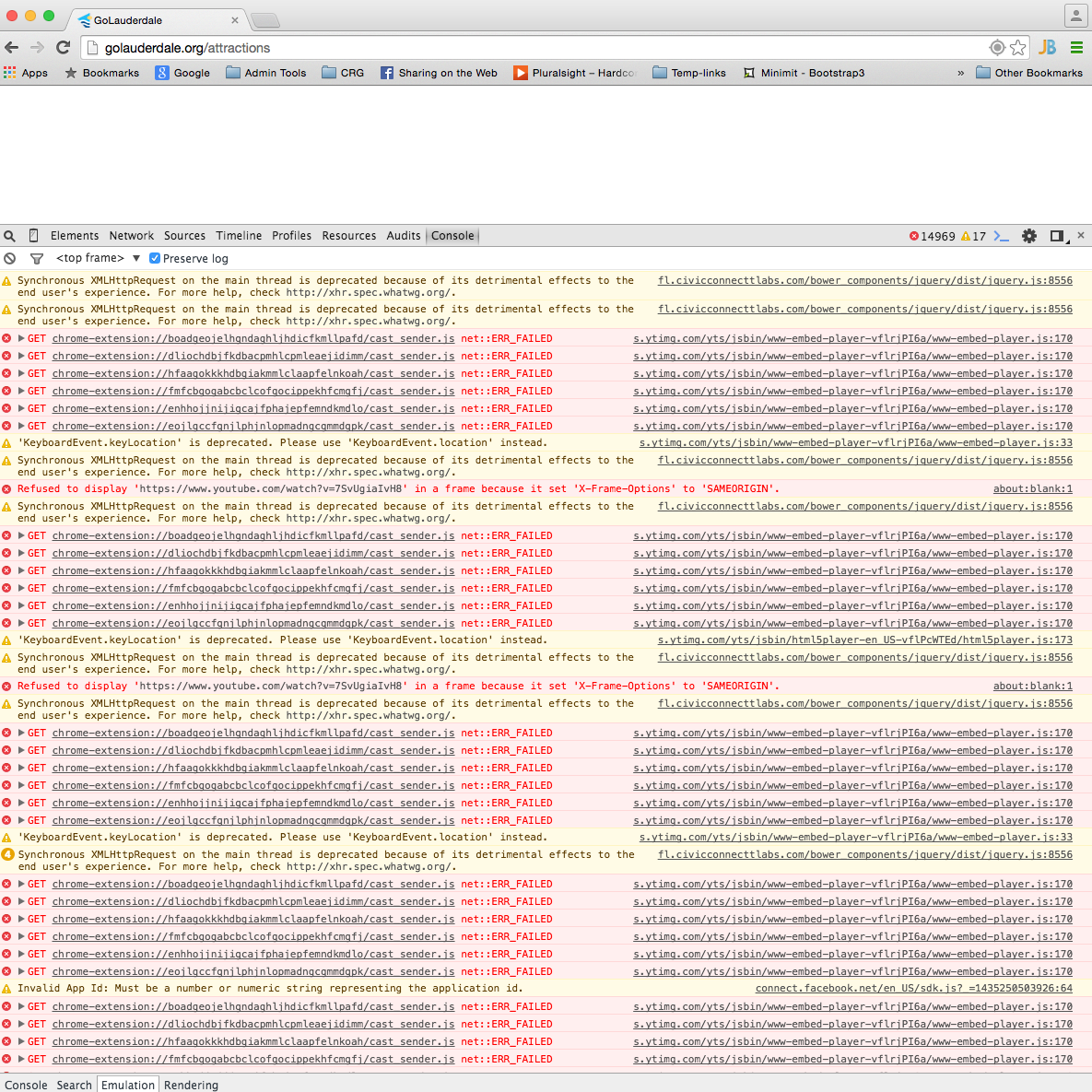
Task: Open first about:blank:1 source link
Action: point(1033,488)
